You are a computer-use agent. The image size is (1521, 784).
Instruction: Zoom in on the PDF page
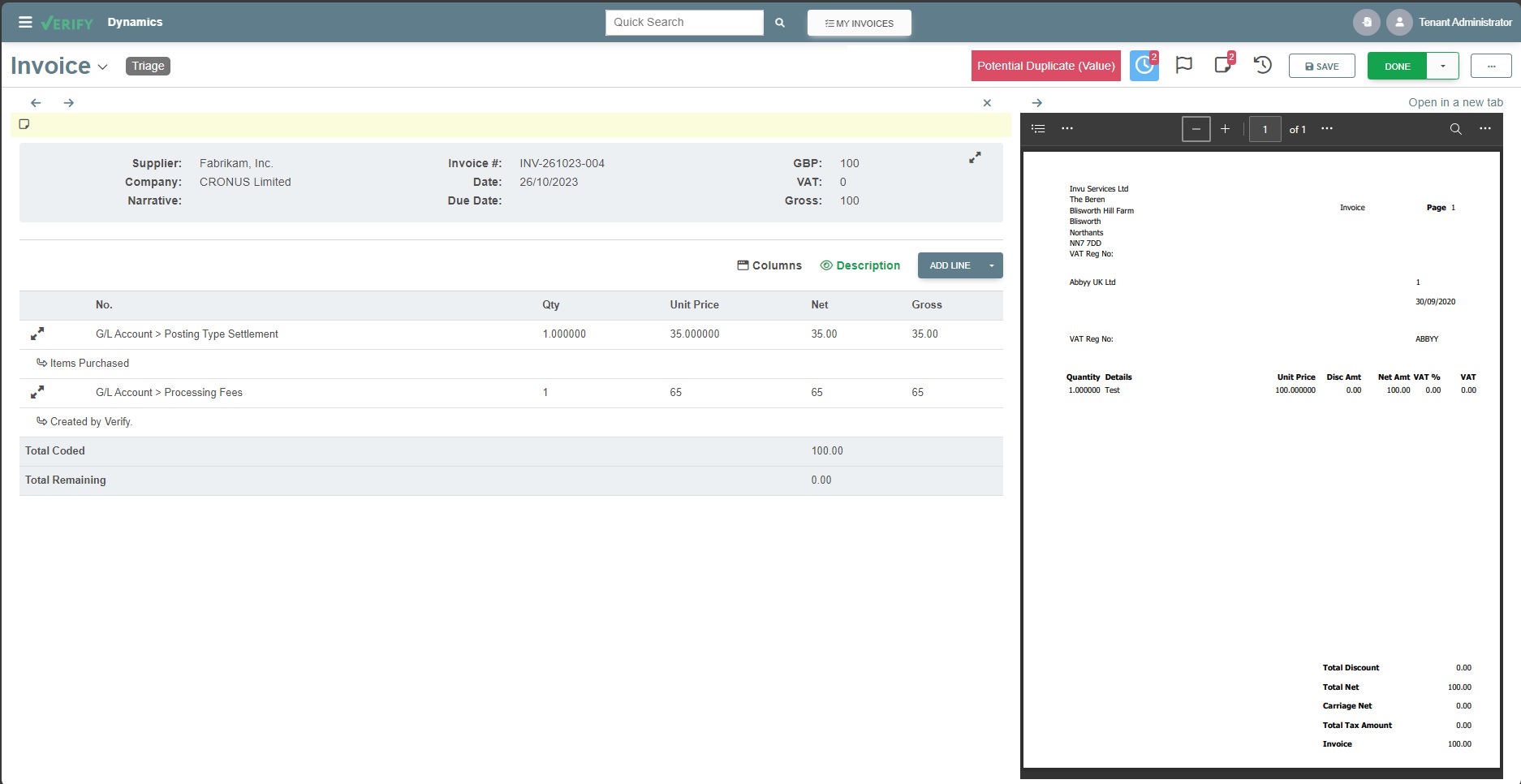[x=1226, y=128]
